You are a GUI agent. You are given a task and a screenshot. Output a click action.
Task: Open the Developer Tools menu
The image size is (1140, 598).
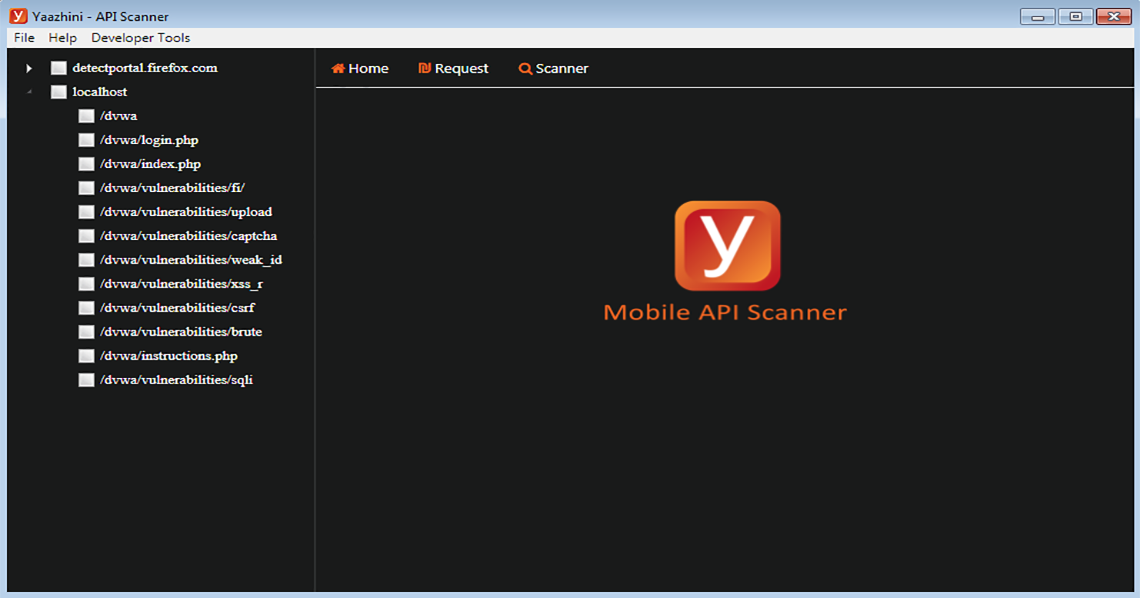[140, 38]
